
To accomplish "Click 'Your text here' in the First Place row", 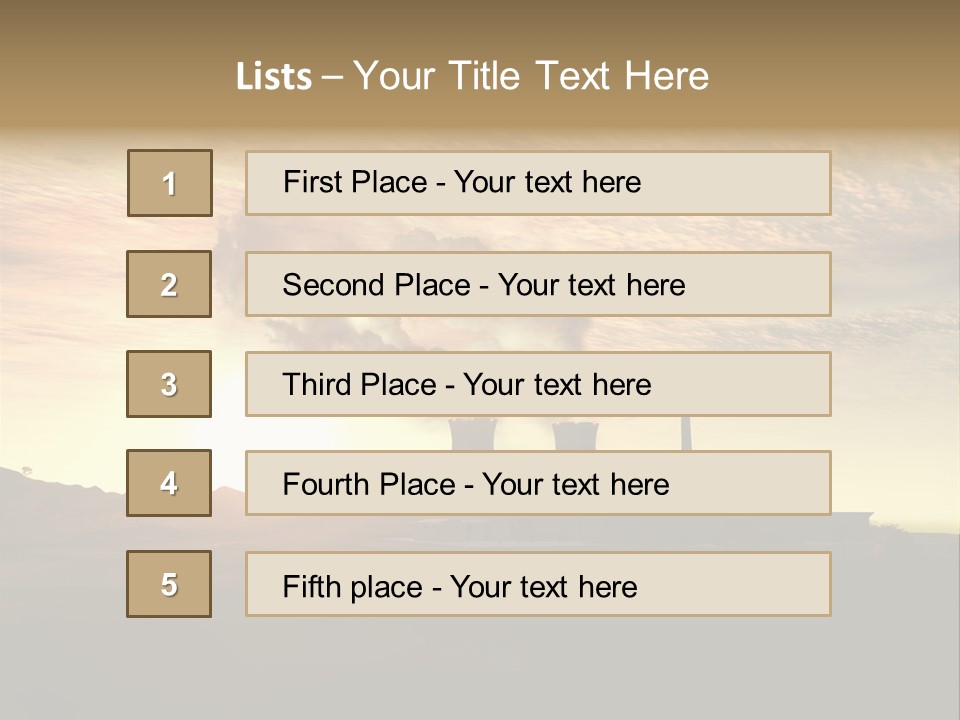I will click(x=547, y=182).
